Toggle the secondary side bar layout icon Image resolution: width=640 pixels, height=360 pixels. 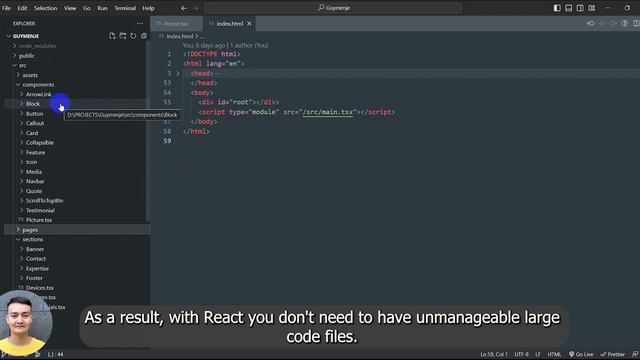[x=580, y=8]
